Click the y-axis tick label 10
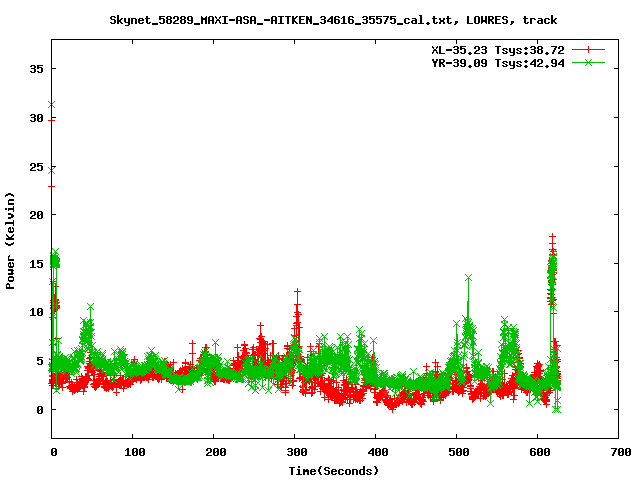Viewport: 640px width, 480px height. 36,312
